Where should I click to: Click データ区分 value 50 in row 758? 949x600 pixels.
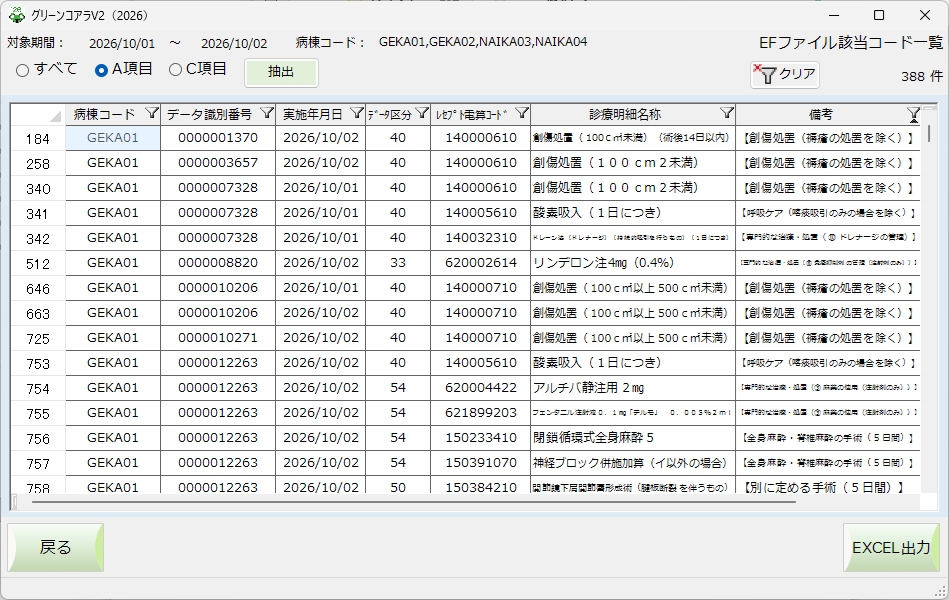tap(398, 486)
